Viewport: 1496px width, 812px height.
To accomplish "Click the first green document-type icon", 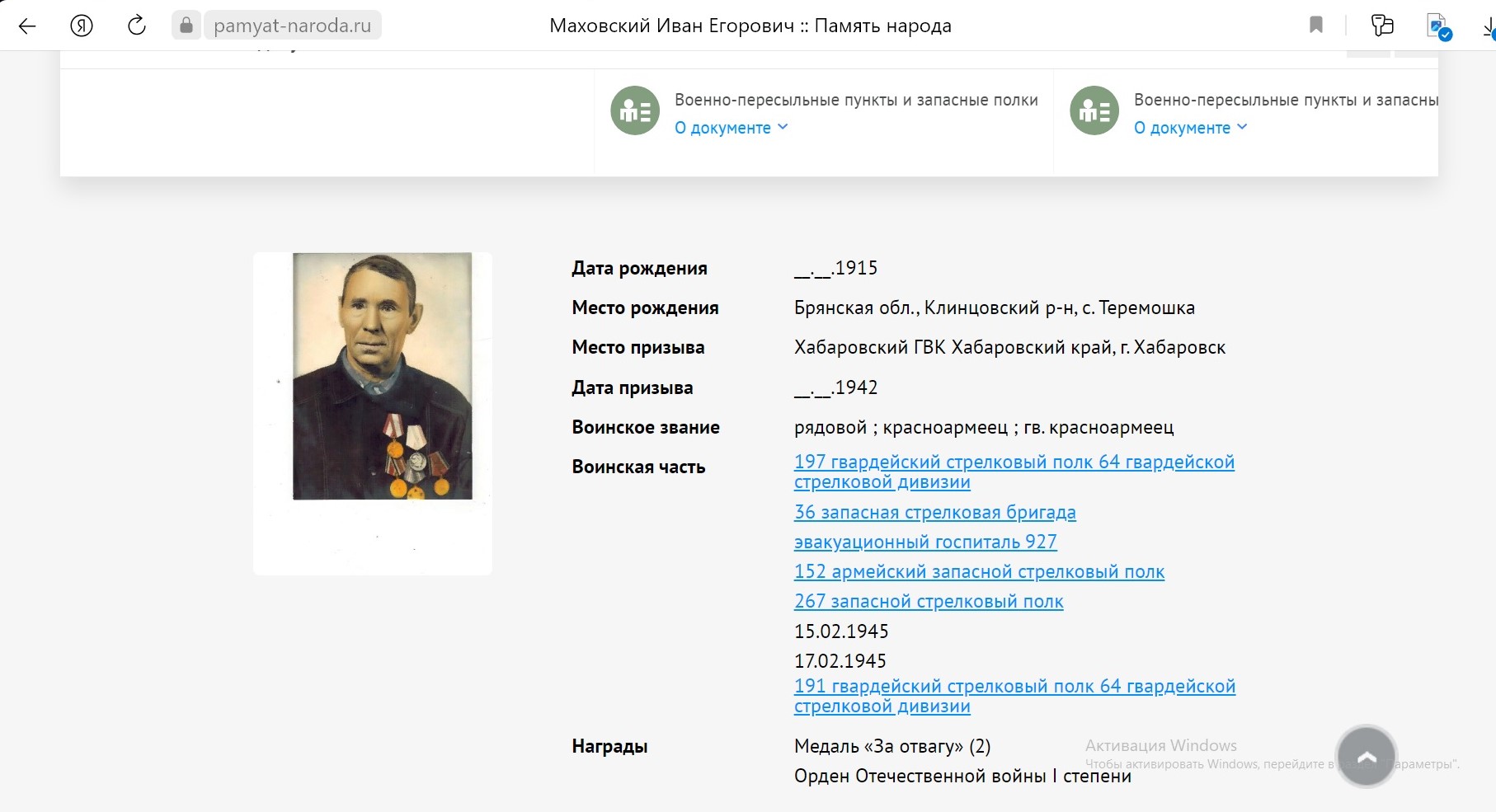I will point(635,110).
